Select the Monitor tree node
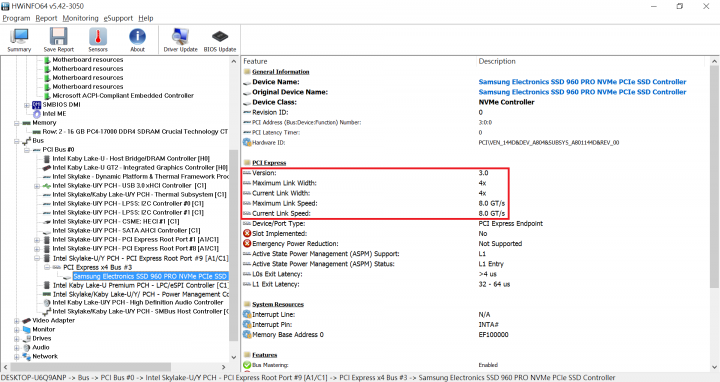 click(44, 329)
